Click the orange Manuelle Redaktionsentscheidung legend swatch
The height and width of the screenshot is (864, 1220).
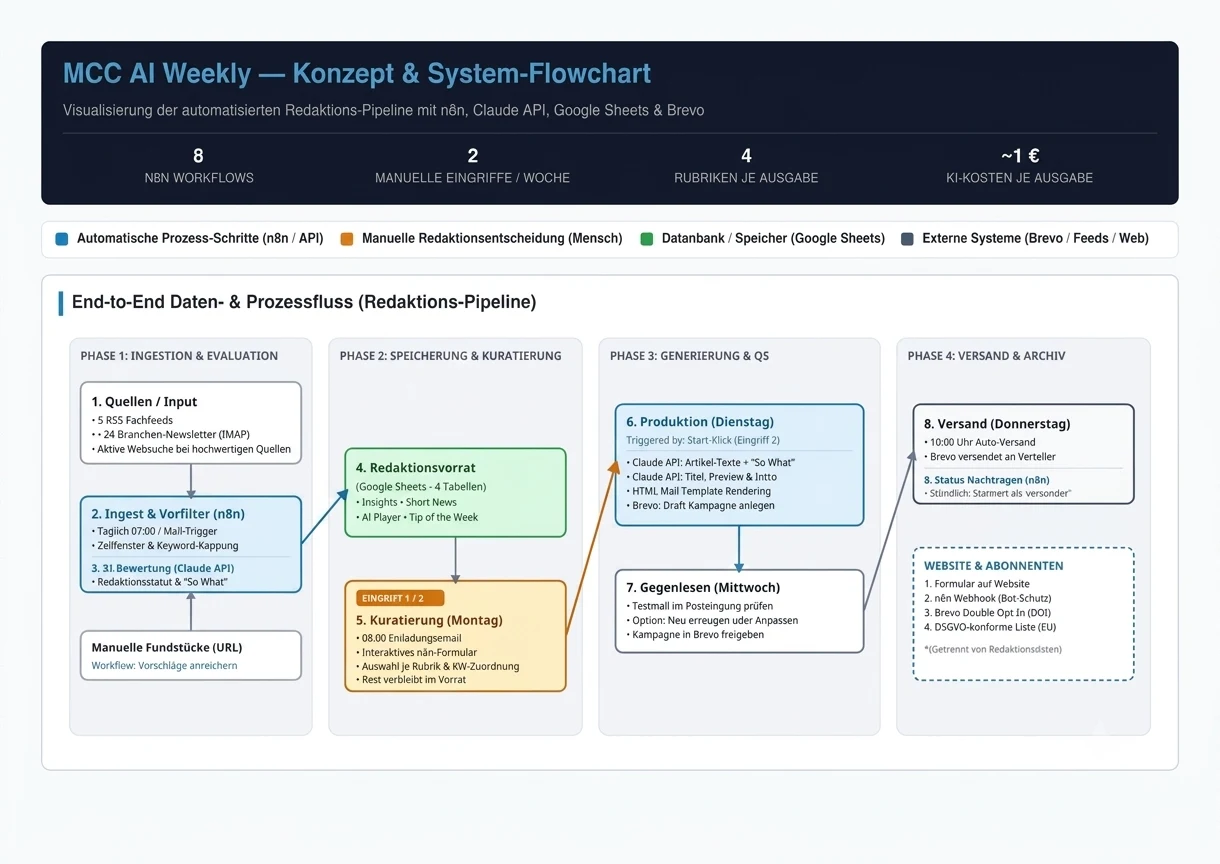pyautogui.click(x=347, y=239)
